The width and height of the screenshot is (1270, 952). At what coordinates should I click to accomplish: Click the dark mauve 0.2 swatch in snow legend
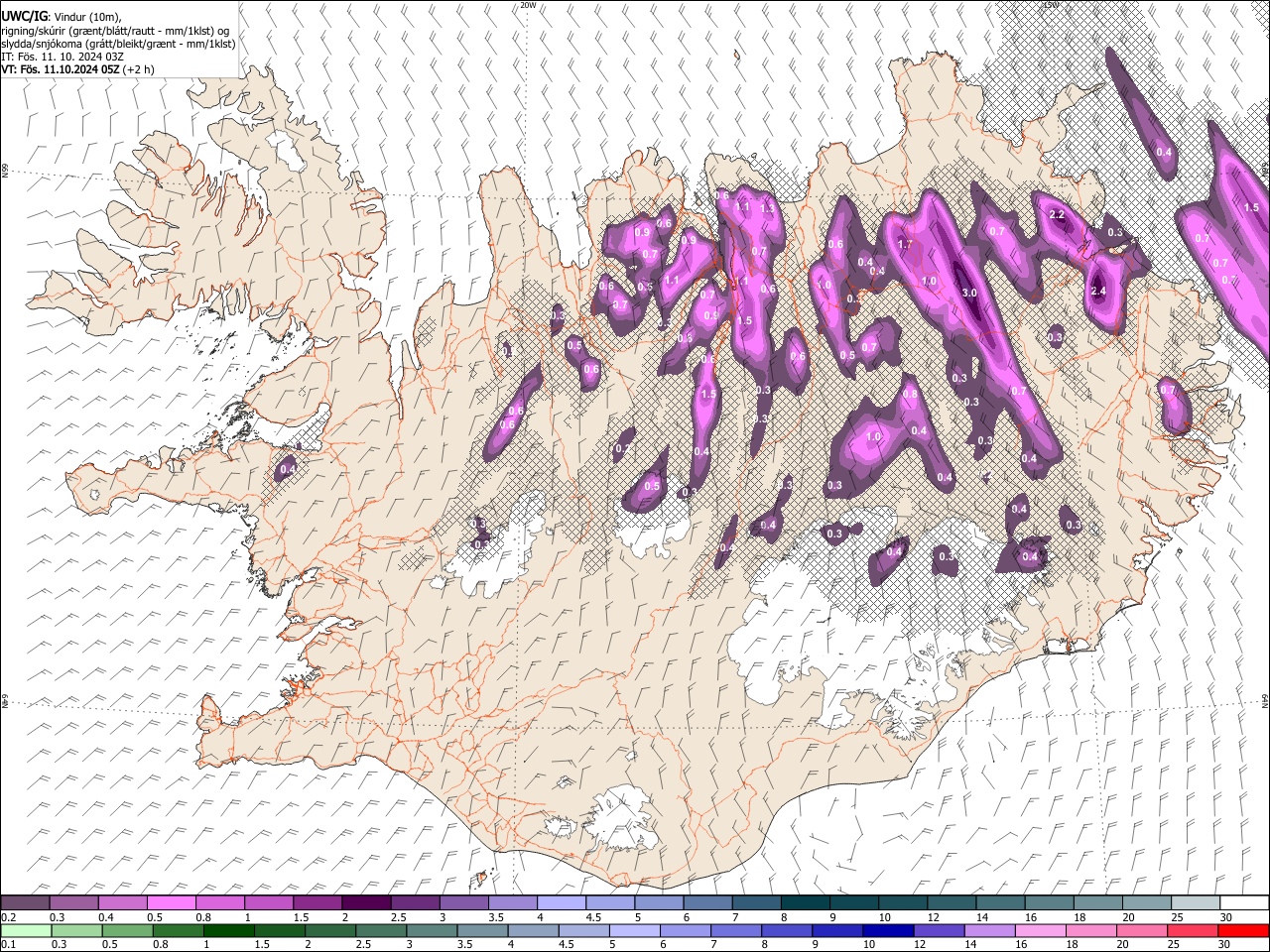25,902
